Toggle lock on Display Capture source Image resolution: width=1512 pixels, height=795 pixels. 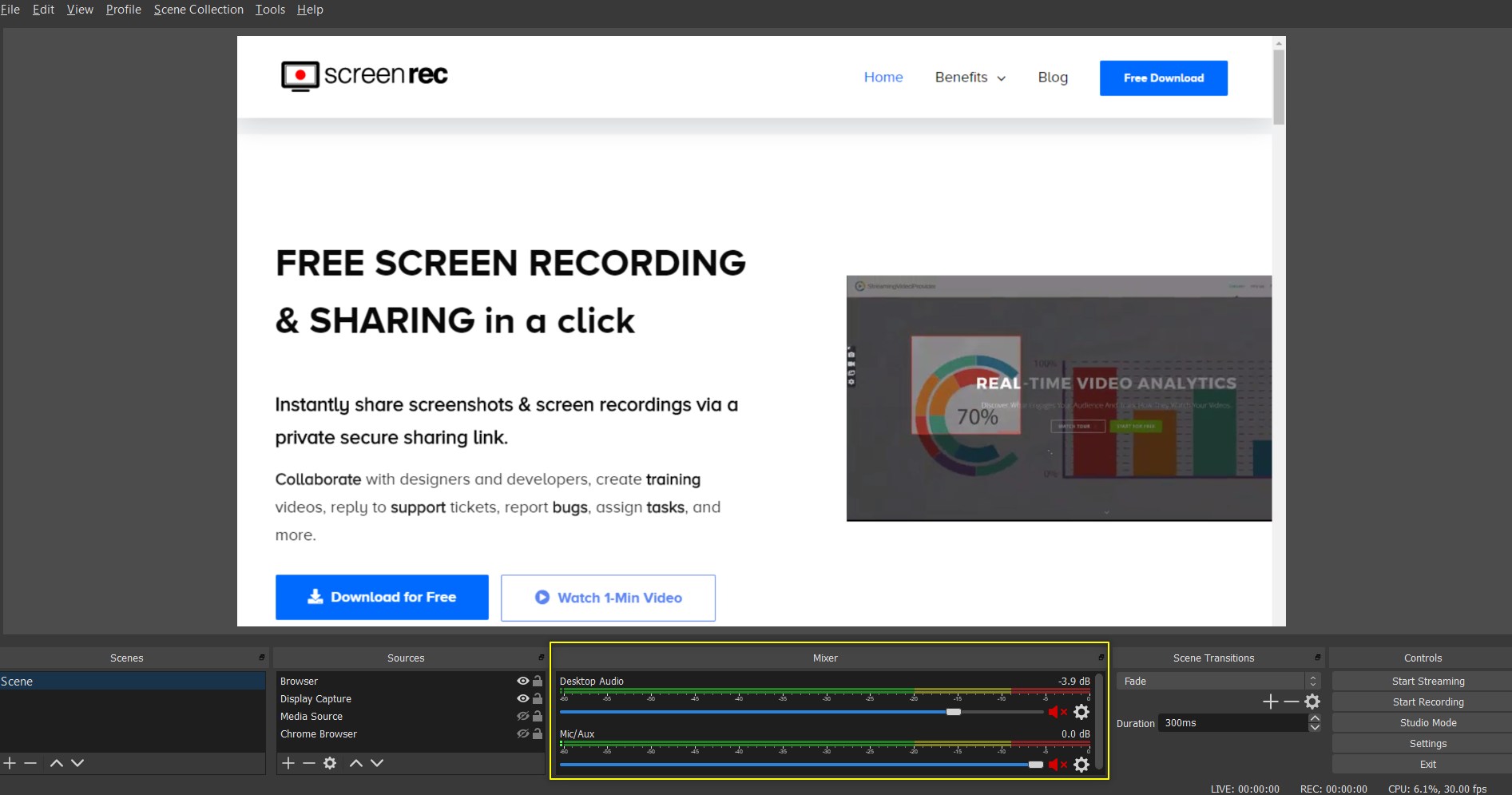coord(538,698)
